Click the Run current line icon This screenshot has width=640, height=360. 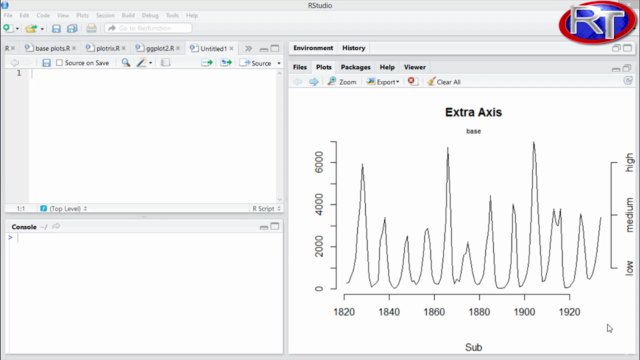(x=207, y=62)
